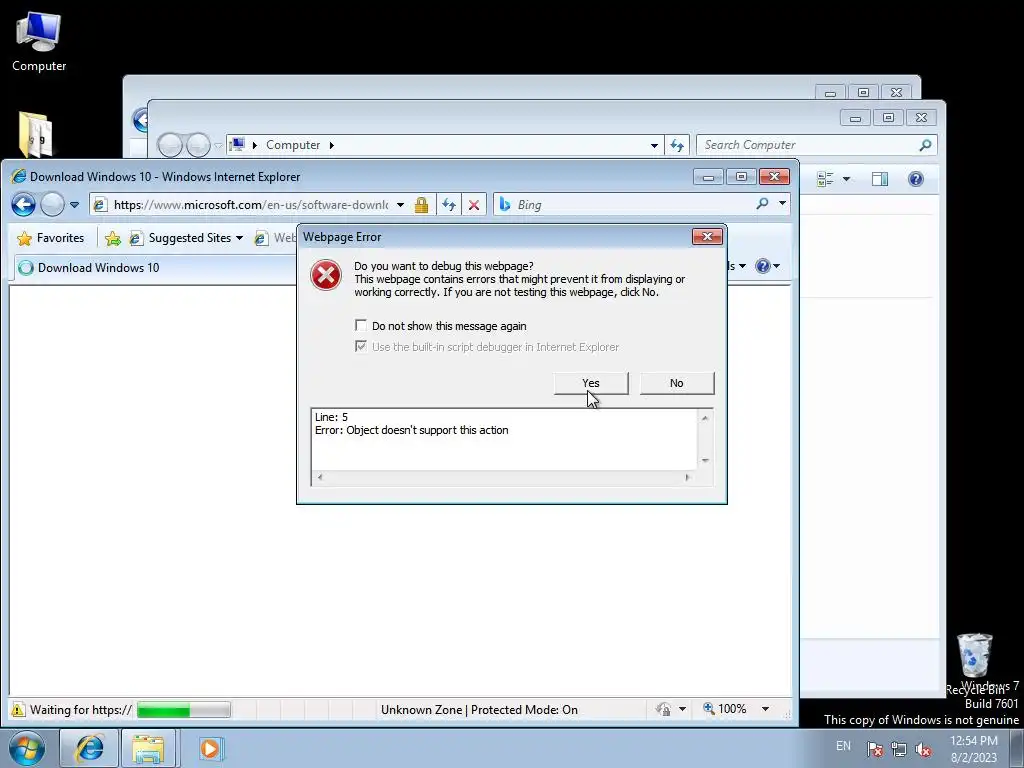
Task: Open the zipped folder desktop icon
Action: (35, 134)
